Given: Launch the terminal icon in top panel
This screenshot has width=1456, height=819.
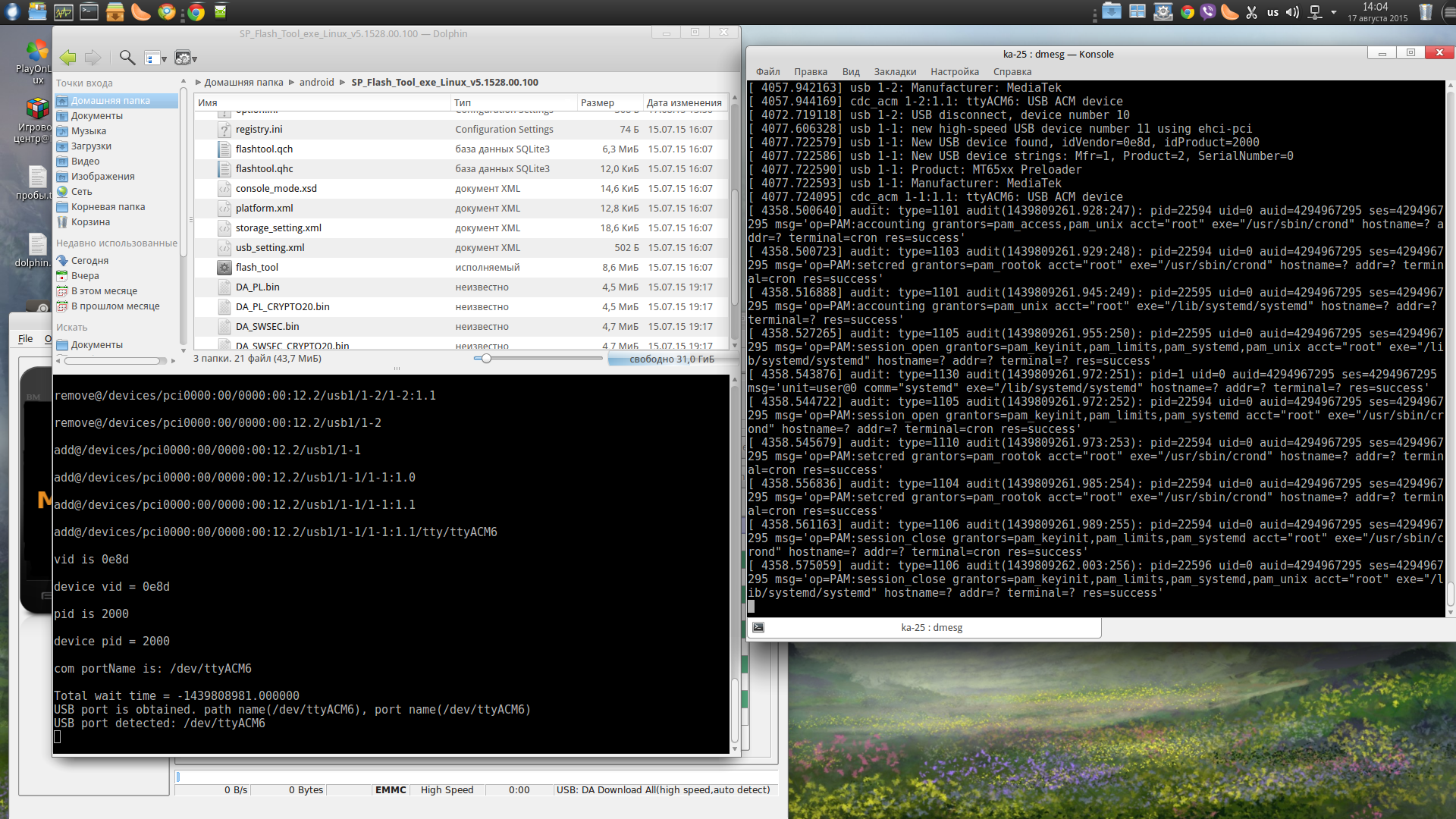Looking at the screenshot, I should click(x=89, y=11).
